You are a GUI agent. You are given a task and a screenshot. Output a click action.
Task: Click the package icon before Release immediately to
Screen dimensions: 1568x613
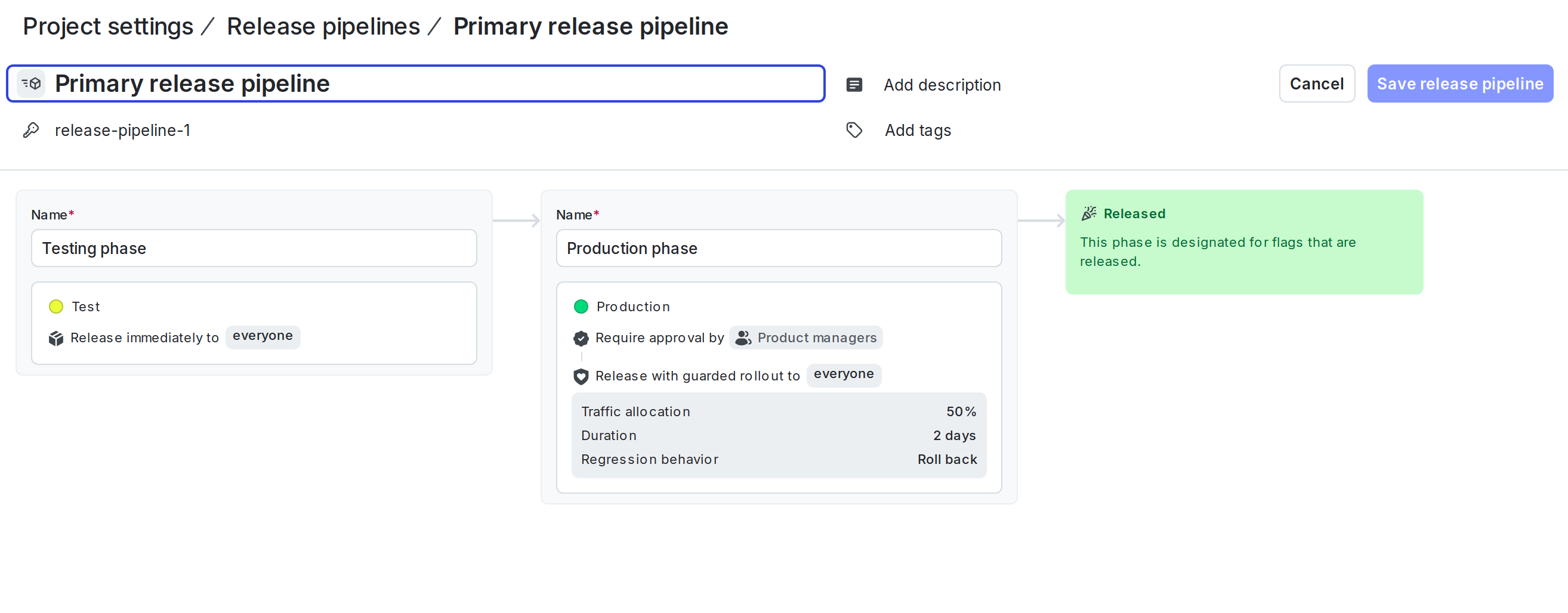tap(55, 338)
